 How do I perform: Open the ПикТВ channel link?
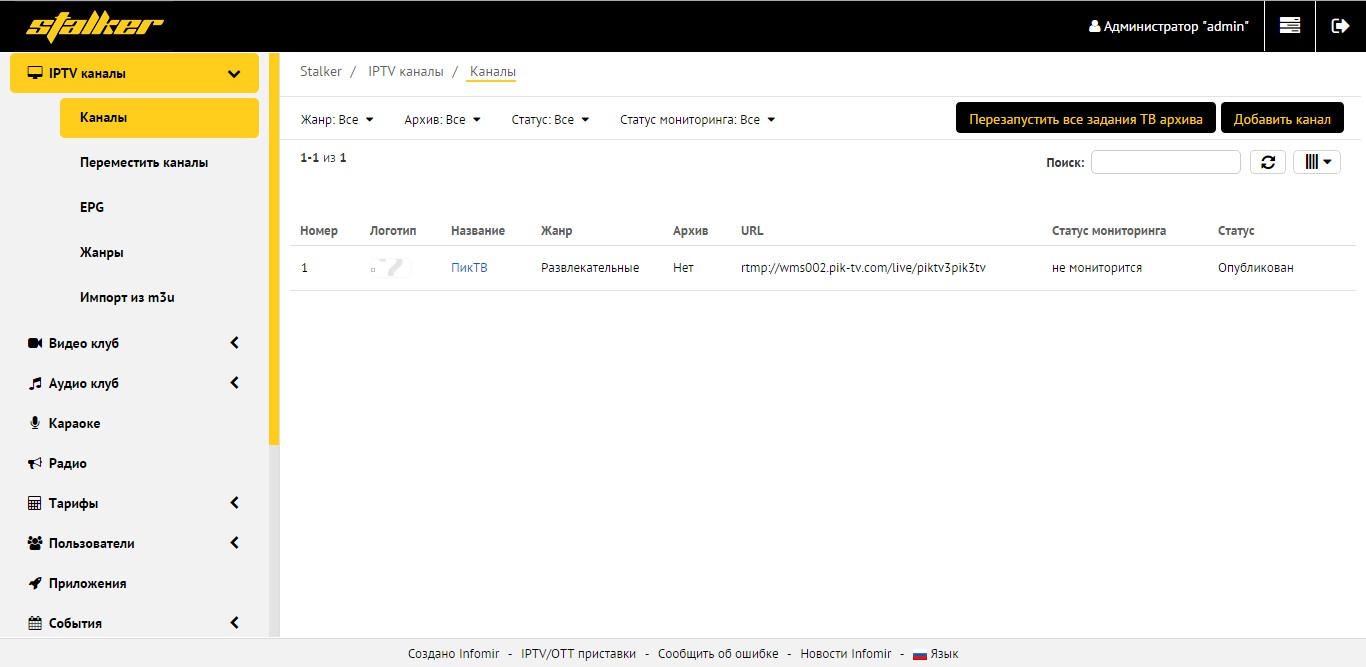click(469, 268)
